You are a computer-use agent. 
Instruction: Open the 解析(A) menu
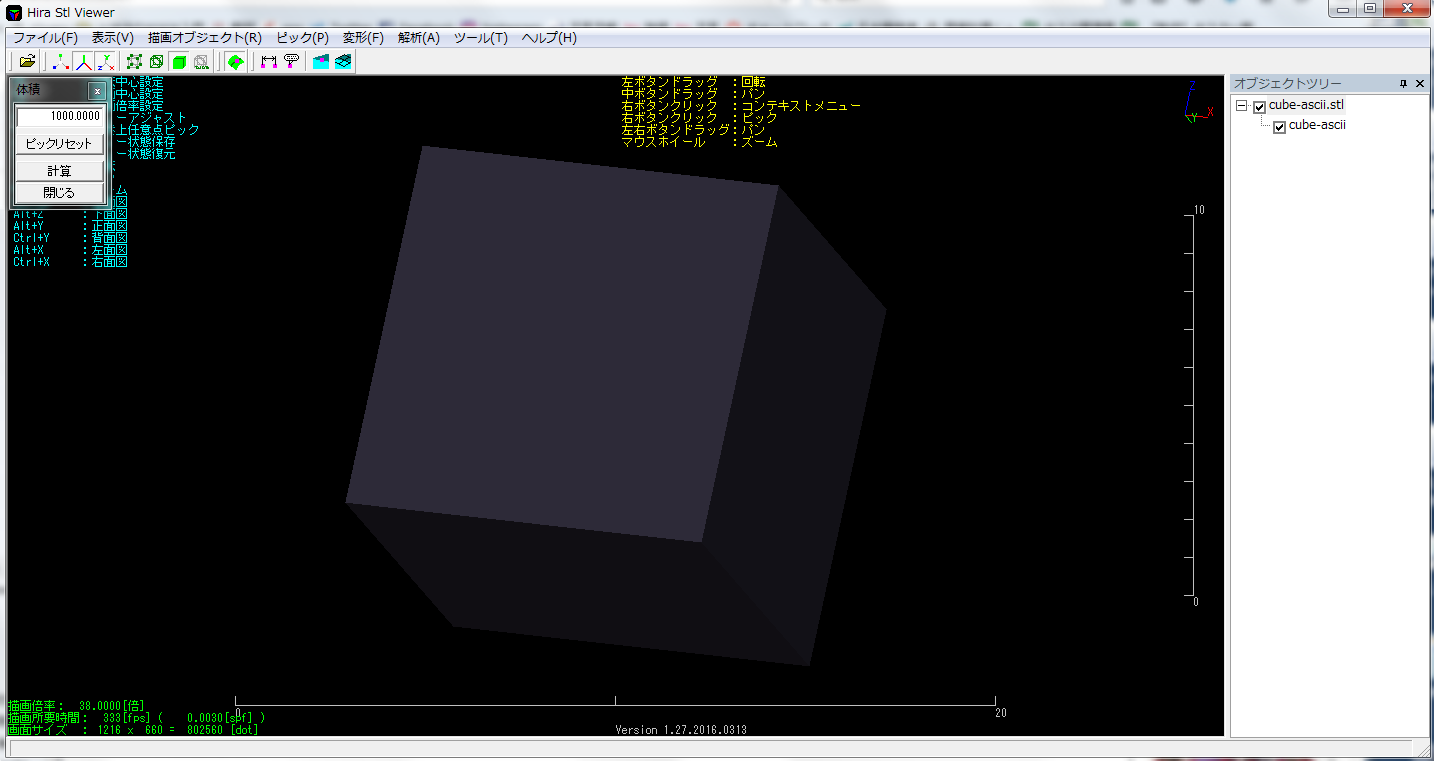[x=418, y=38]
